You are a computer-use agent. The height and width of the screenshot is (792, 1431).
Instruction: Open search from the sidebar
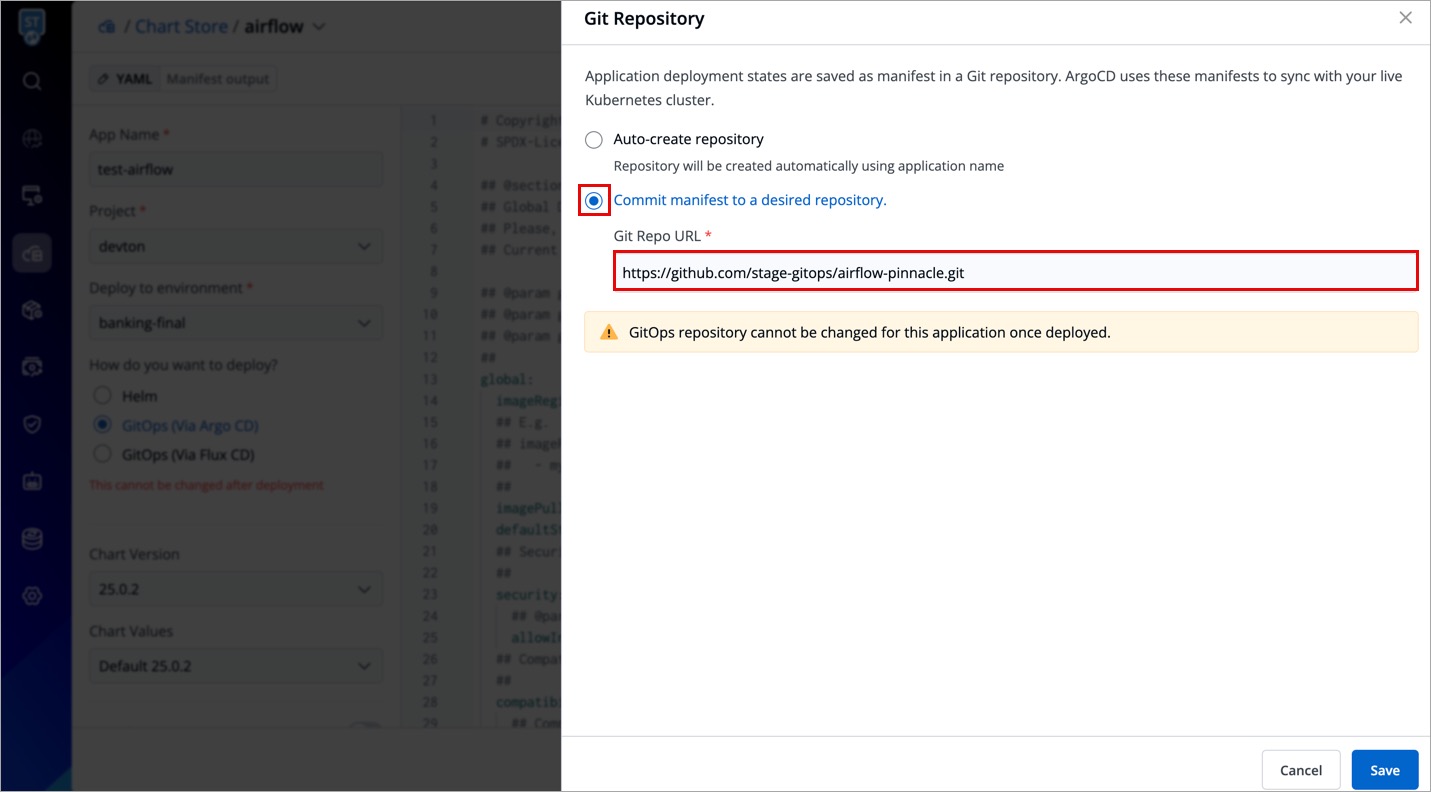coord(32,81)
